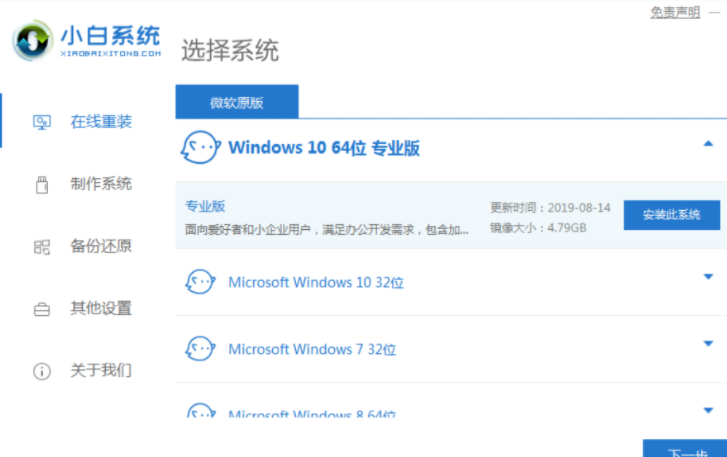The width and height of the screenshot is (727, 457).
Task: Select the Windows 10 64位 专业版 title
Action: (x=324, y=148)
